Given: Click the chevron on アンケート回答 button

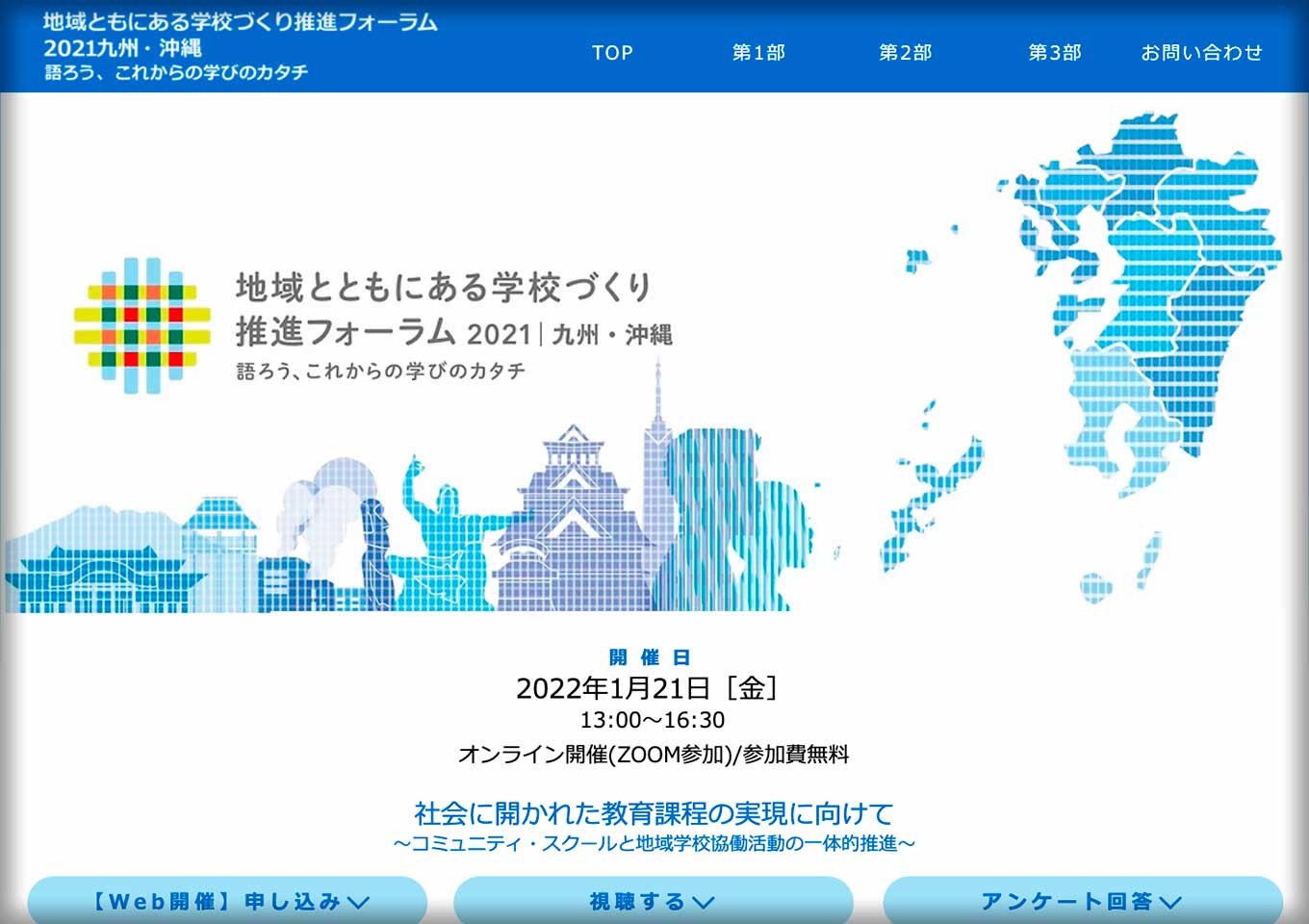Looking at the screenshot, I should pos(1170,903).
